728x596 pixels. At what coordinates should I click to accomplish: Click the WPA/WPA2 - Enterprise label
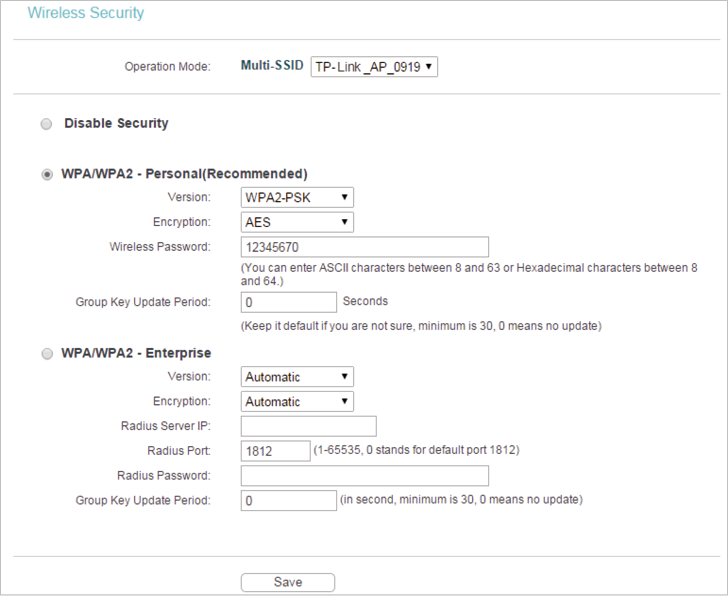(x=136, y=353)
